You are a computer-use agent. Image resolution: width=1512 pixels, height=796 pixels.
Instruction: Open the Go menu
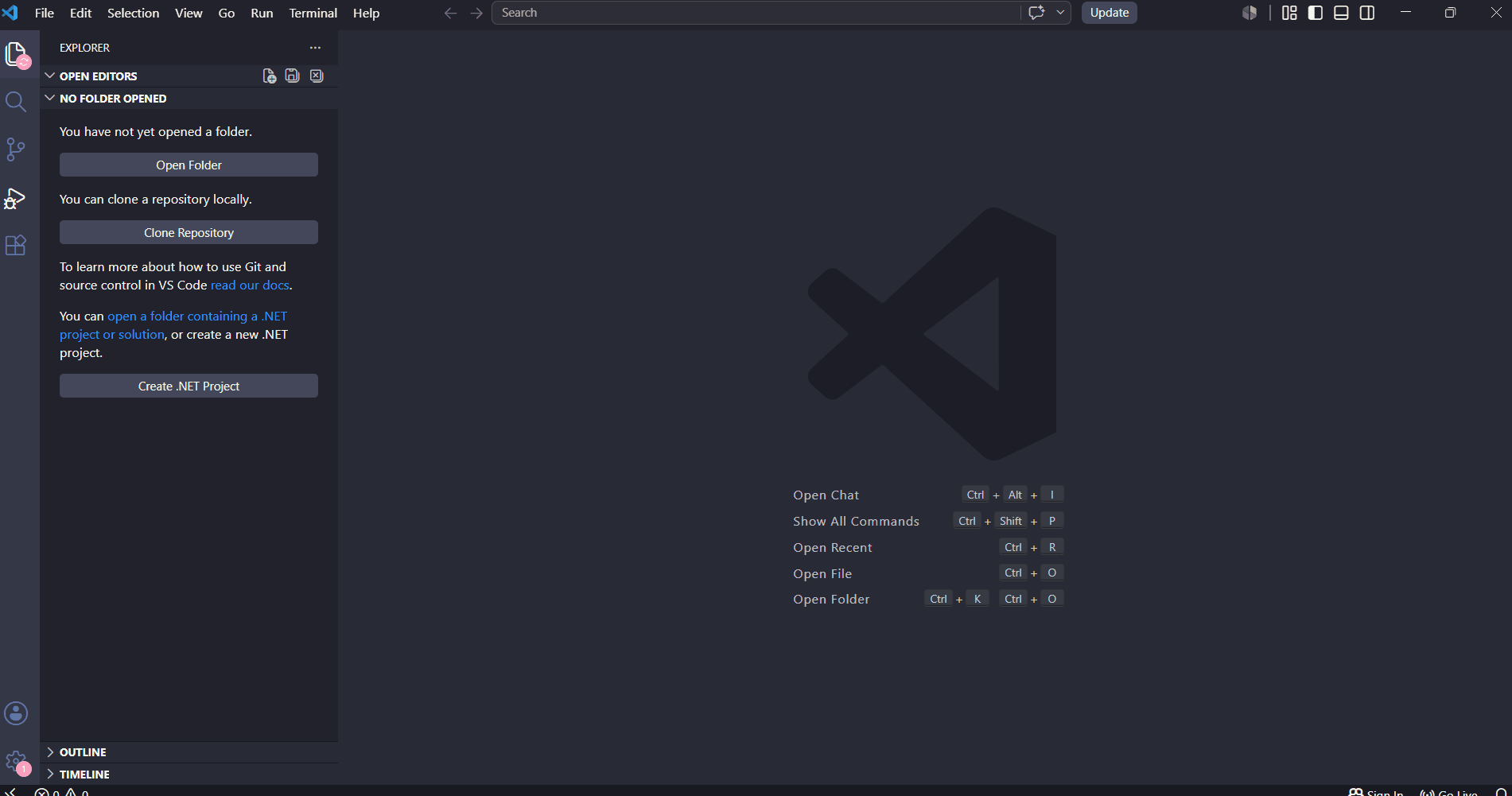point(227,13)
